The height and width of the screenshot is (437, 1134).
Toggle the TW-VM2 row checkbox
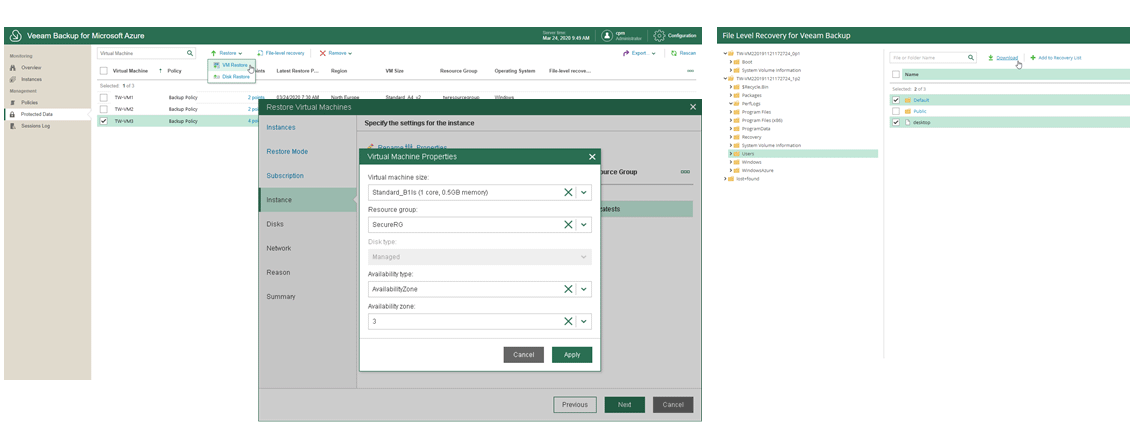(103, 109)
